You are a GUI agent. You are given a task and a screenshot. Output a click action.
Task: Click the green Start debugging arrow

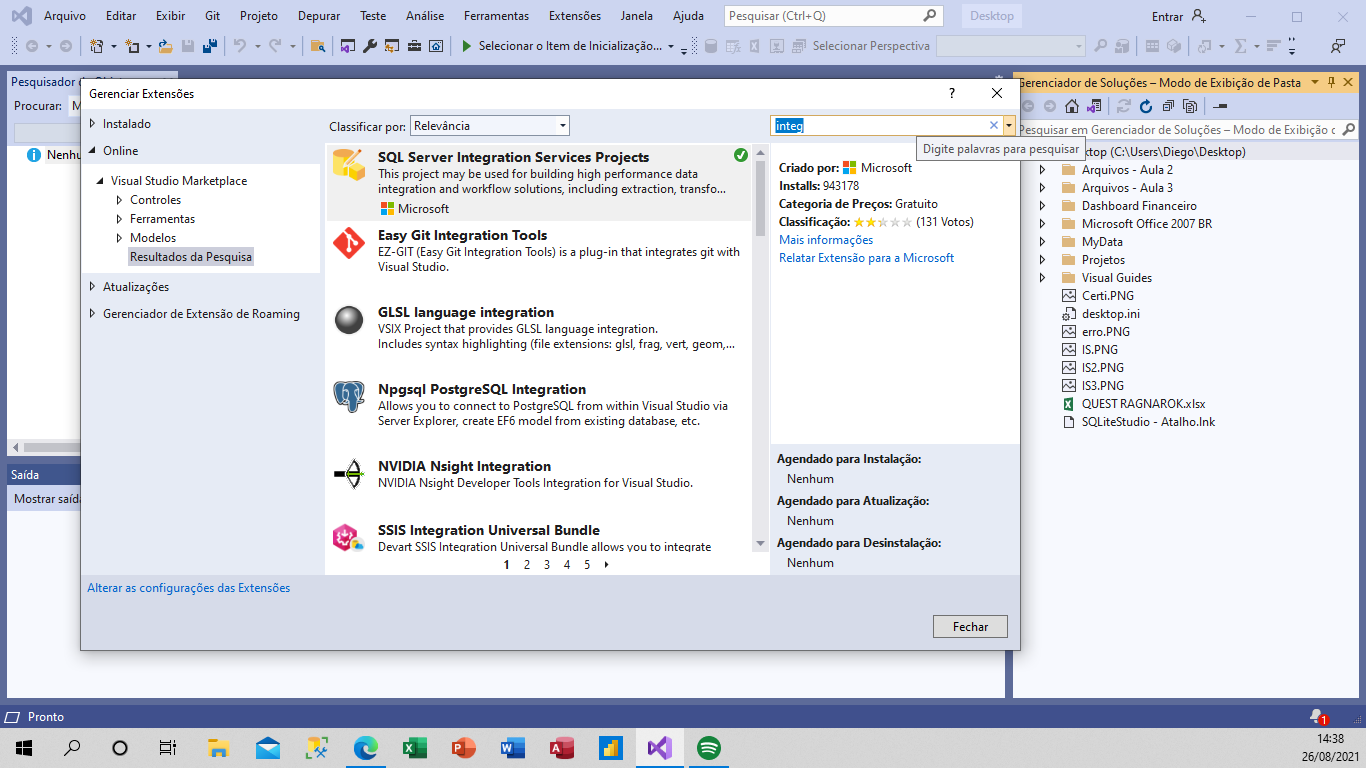[466, 46]
